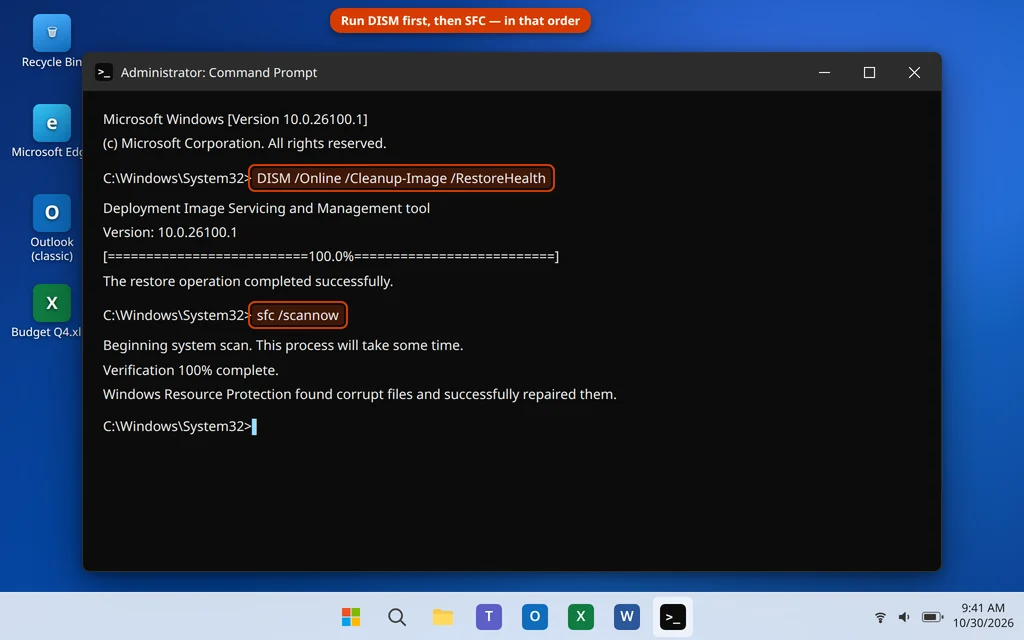Open Outlook (classic) desktop icon
The height and width of the screenshot is (640, 1024).
pyautogui.click(x=52, y=228)
